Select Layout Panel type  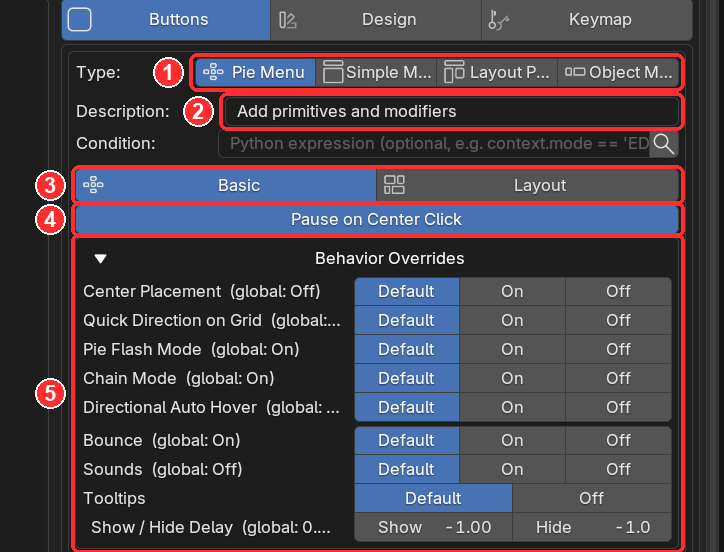[x=497, y=72]
